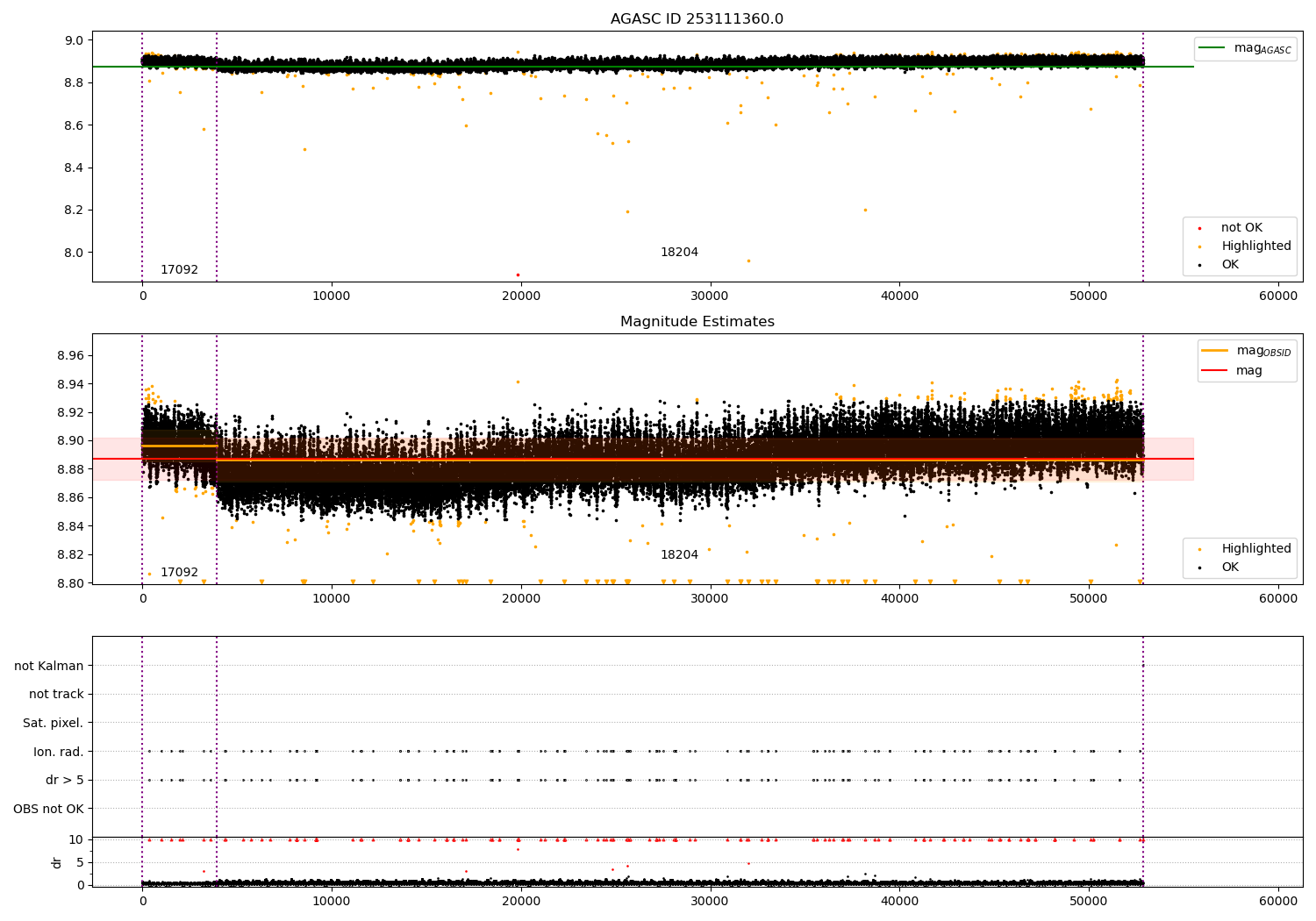
Task: Click obsid label 18204 in the top plot
Action: pyautogui.click(x=679, y=253)
